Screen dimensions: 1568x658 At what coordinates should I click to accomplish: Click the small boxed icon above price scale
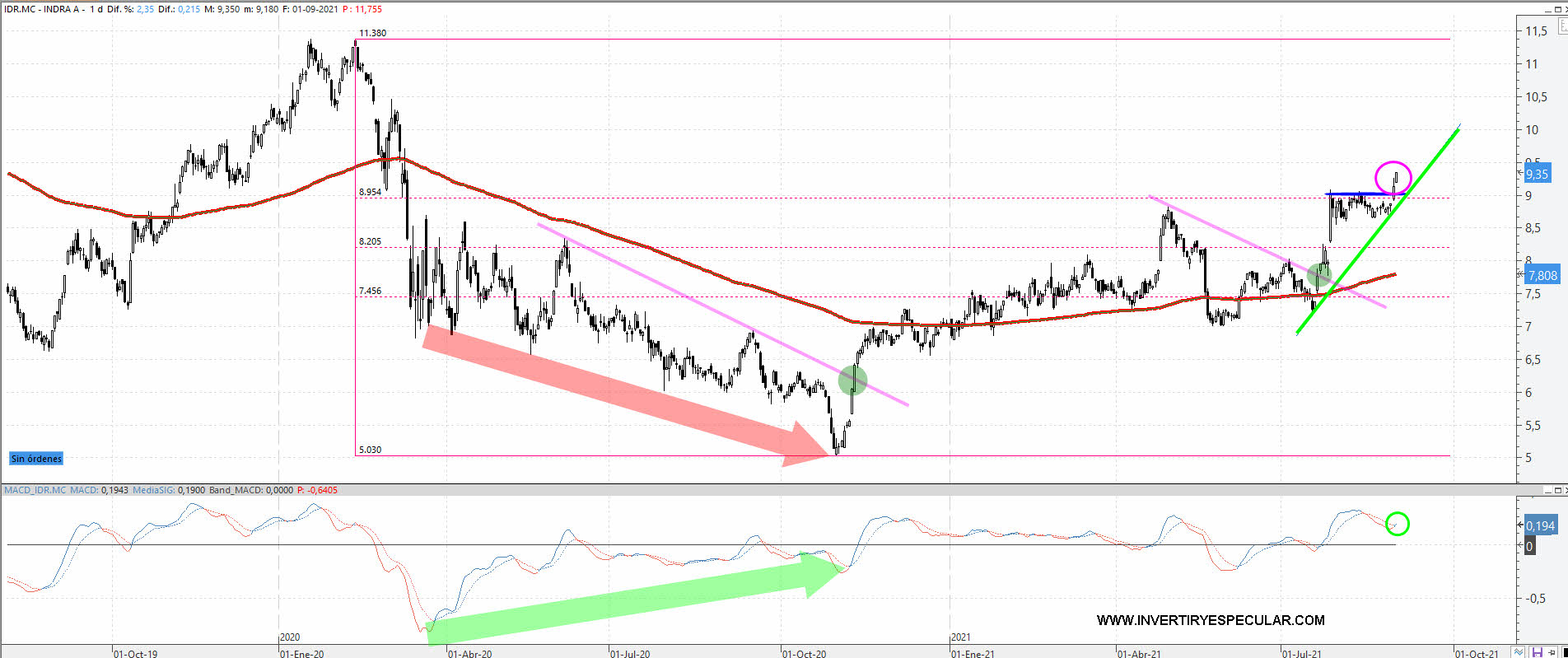point(1563,26)
